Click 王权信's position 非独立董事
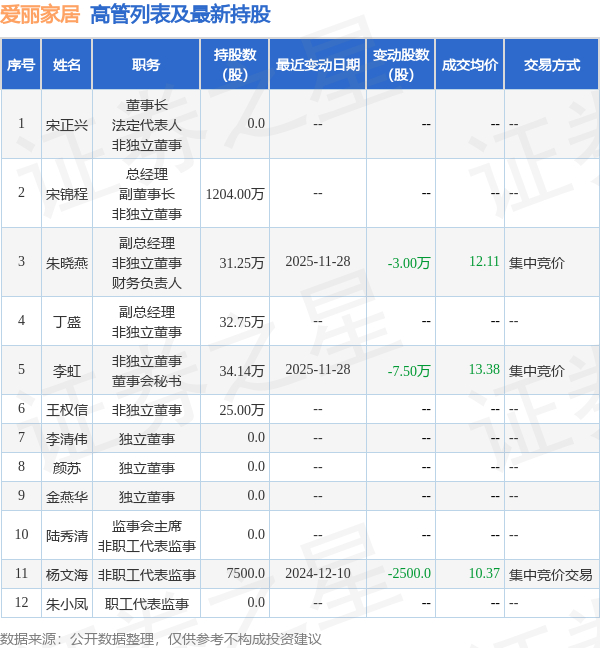600x648 pixels. [x=147, y=410]
